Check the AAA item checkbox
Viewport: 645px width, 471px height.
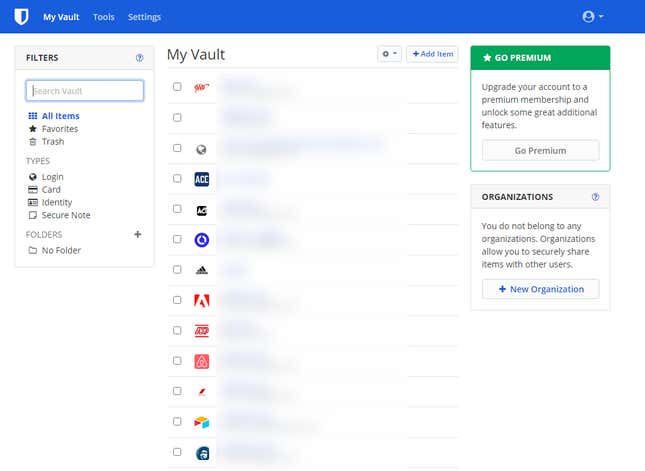point(177,87)
